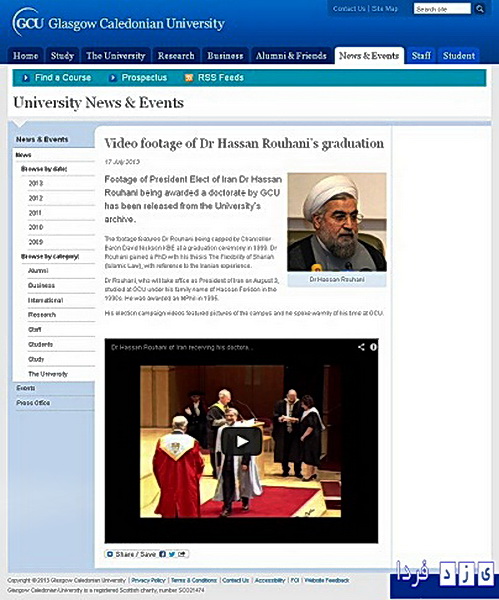
Task: Select the Study category in sidebar
Action: pyautogui.click(x=36, y=359)
